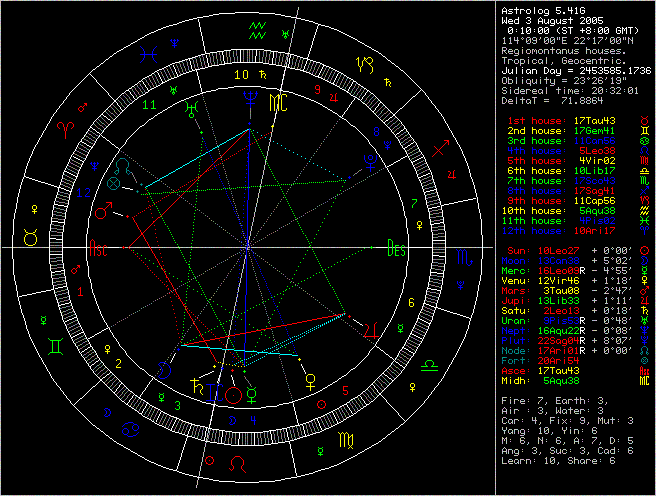This screenshot has width=656, height=496.
Task: Select the yellow Venus glyph inside the chart wheel
Action: pos(311,377)
